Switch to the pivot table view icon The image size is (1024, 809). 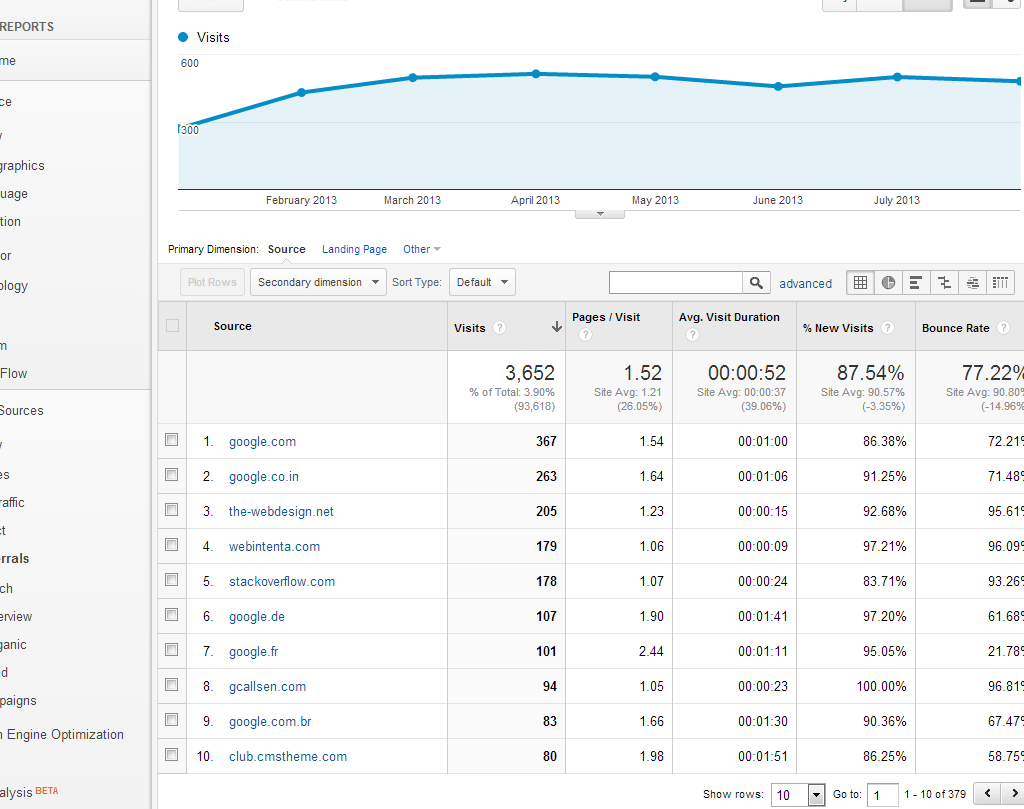[1001, 283]
